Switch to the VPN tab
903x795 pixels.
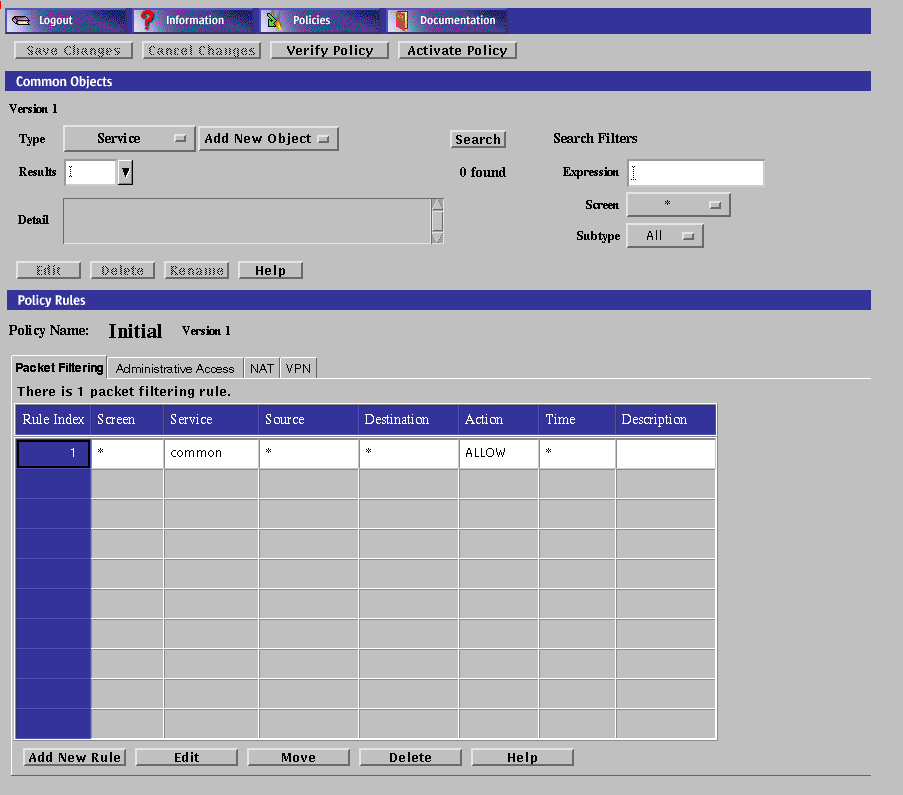click(298, 369)
